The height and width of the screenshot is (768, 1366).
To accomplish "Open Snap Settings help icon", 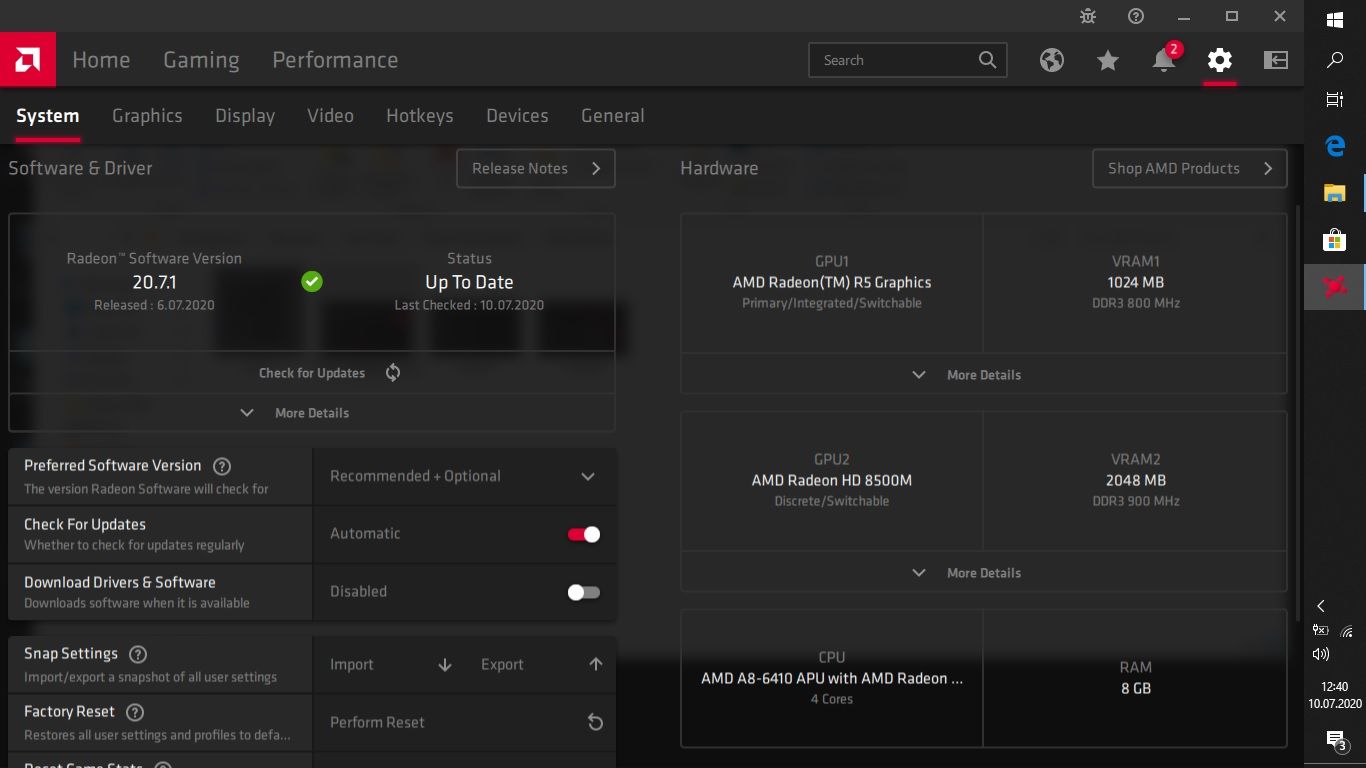I will 139,654.
